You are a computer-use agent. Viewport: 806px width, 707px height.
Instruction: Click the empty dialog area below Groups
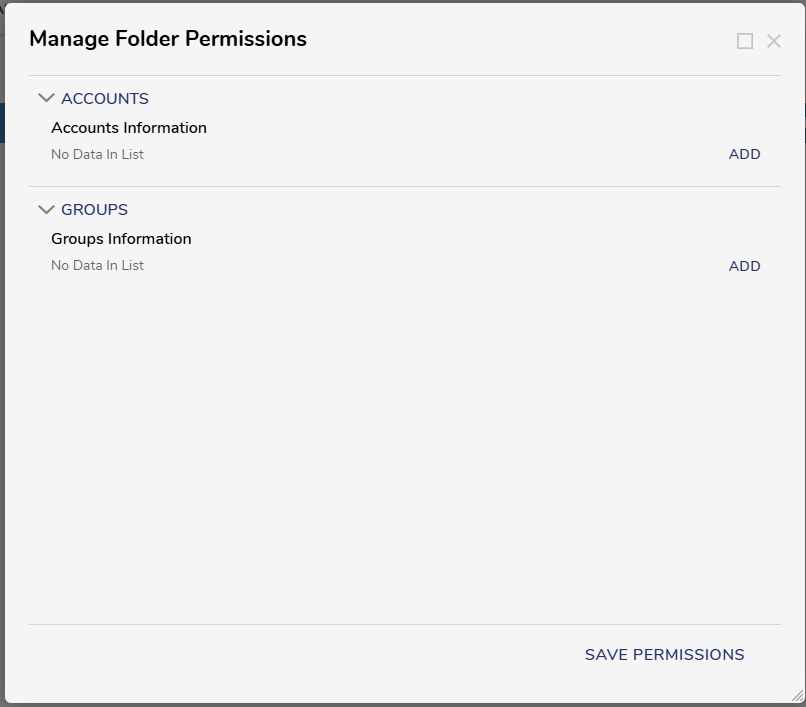[x=405, y=447]
